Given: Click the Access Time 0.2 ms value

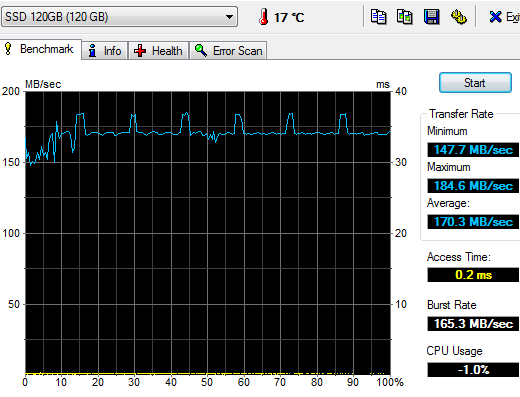Looking at the screenshot, I should (x=473, y=275).
